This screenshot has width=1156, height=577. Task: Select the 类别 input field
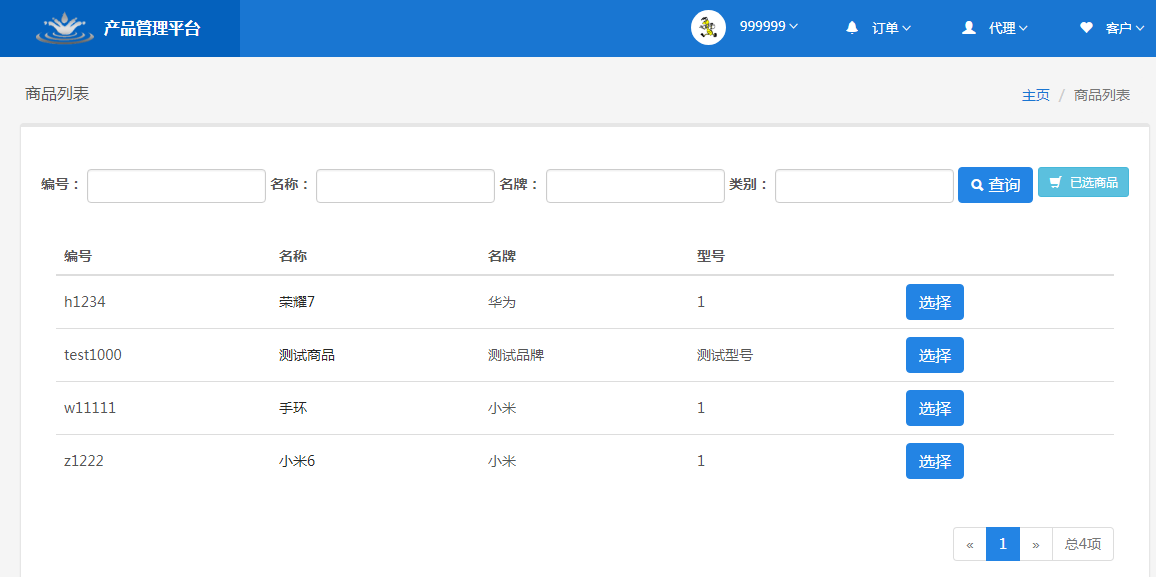(864, 186)
